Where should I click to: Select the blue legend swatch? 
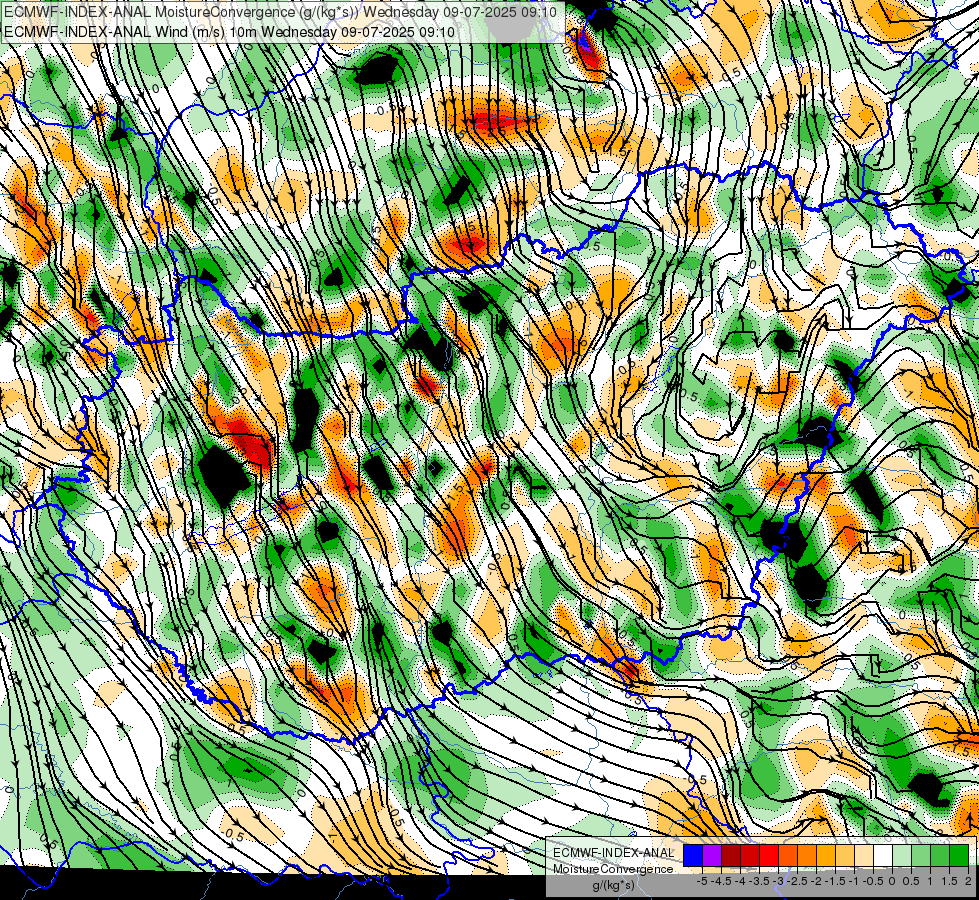pos(693,855)
